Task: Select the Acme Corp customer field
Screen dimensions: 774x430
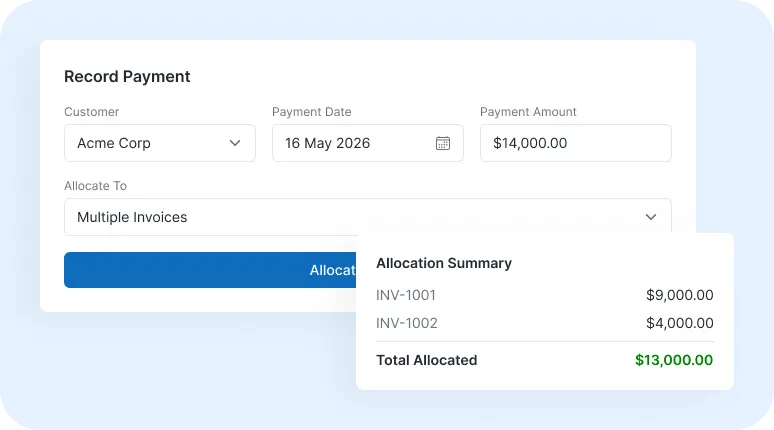Action: (160, 143)
